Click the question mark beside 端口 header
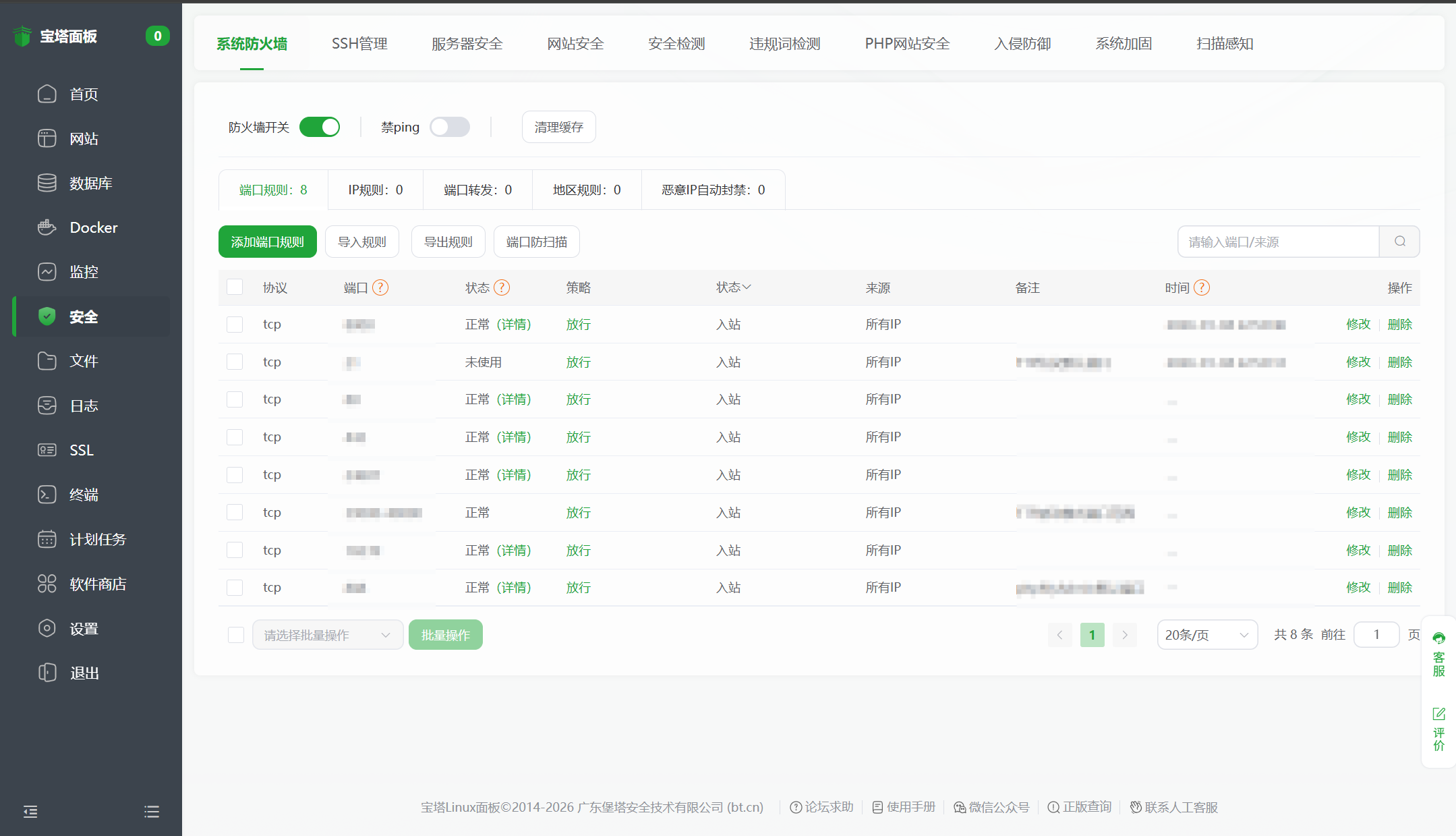 [380, 288]
